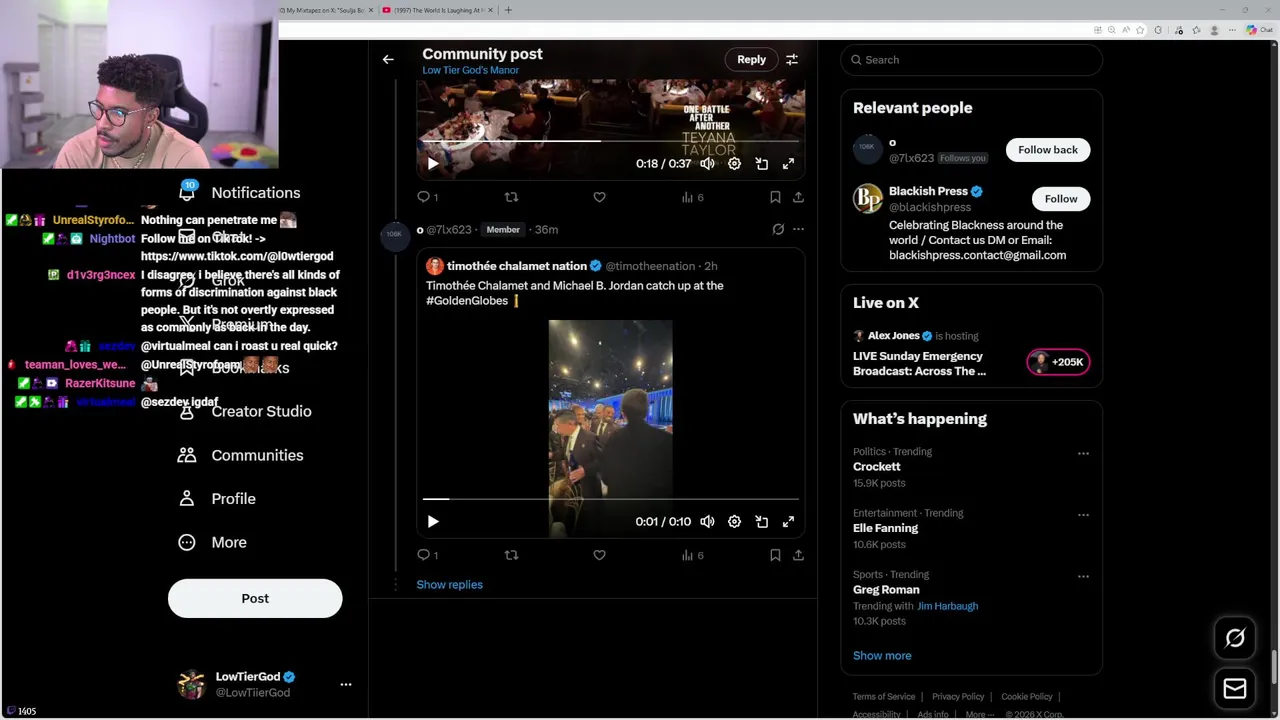
Task: Open more options for Greg Roman trend
Action: [x=1083, y=577]
